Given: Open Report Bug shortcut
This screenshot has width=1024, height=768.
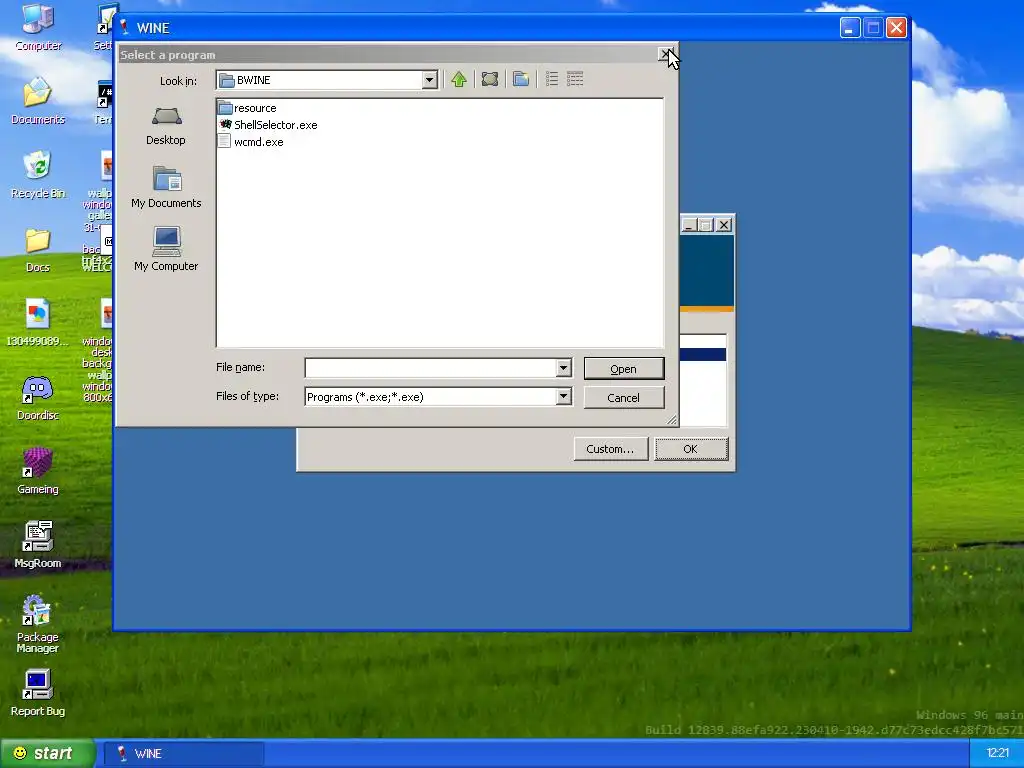Looking at the screenshot, I should [x=37, y=693].
